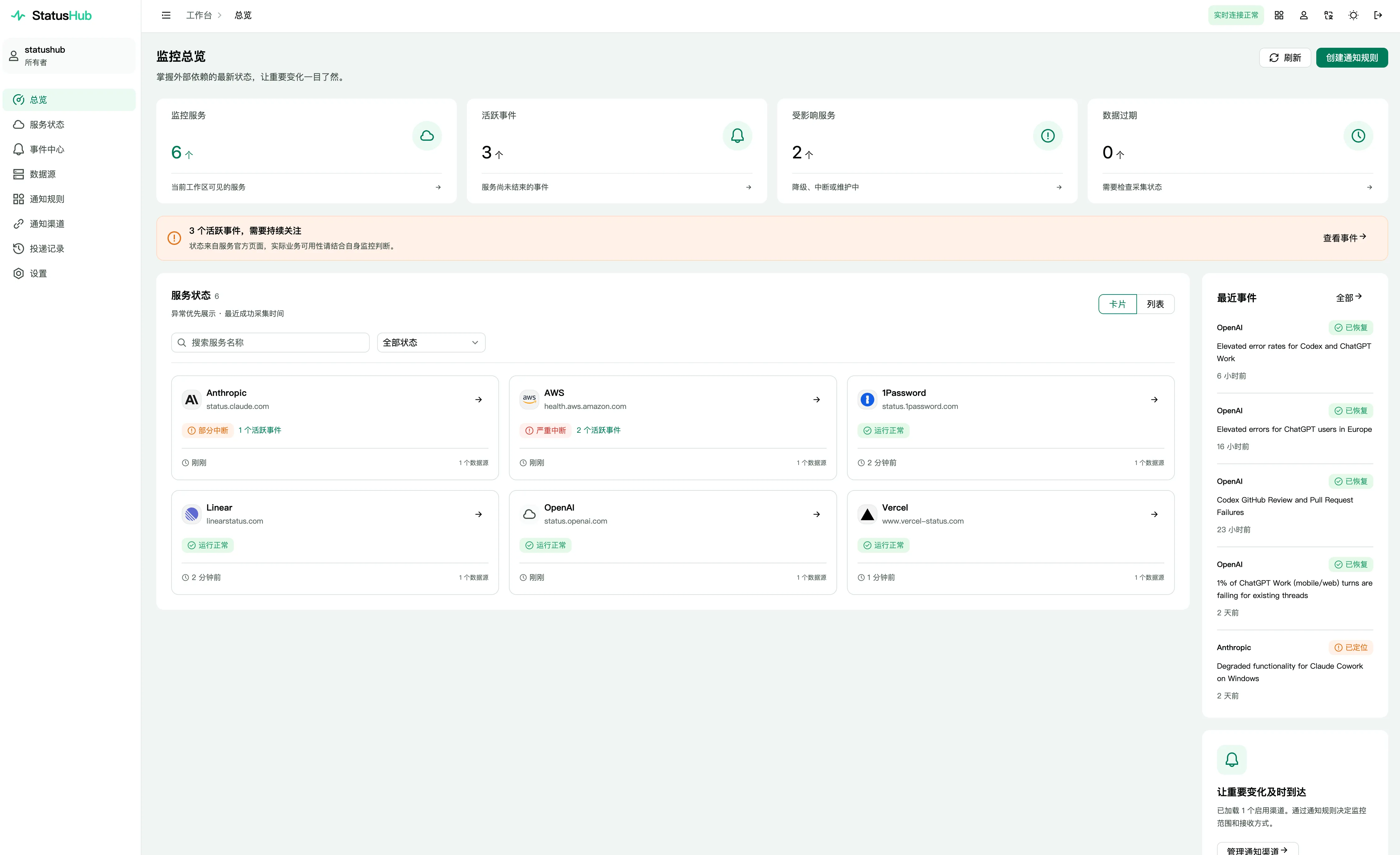Open event Codex GitHub Review and Pull Request Failures
Image resolution: width=1400 pixels, height=855 pixels.
[1285, 506]
